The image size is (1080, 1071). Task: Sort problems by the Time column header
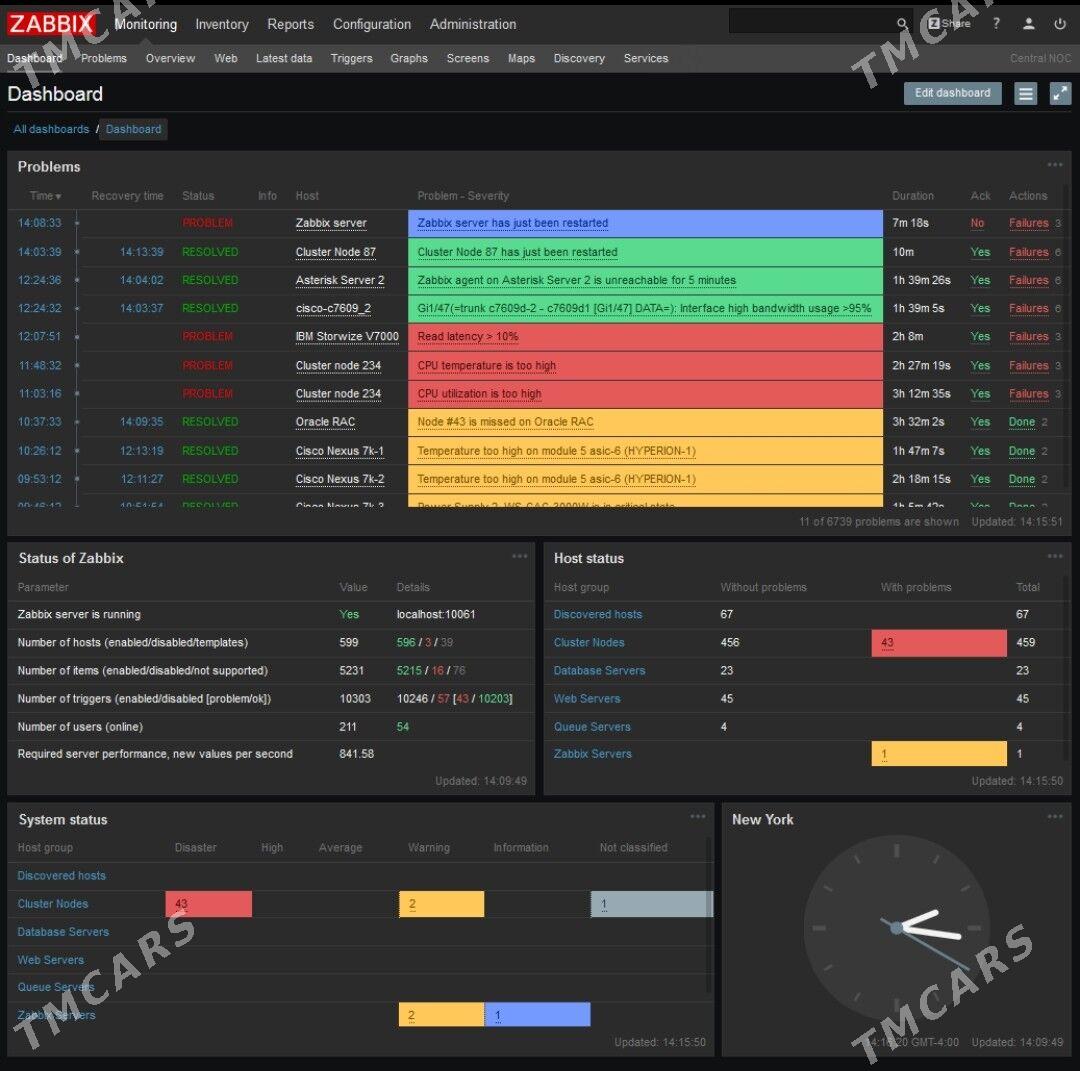pos(45,196)
